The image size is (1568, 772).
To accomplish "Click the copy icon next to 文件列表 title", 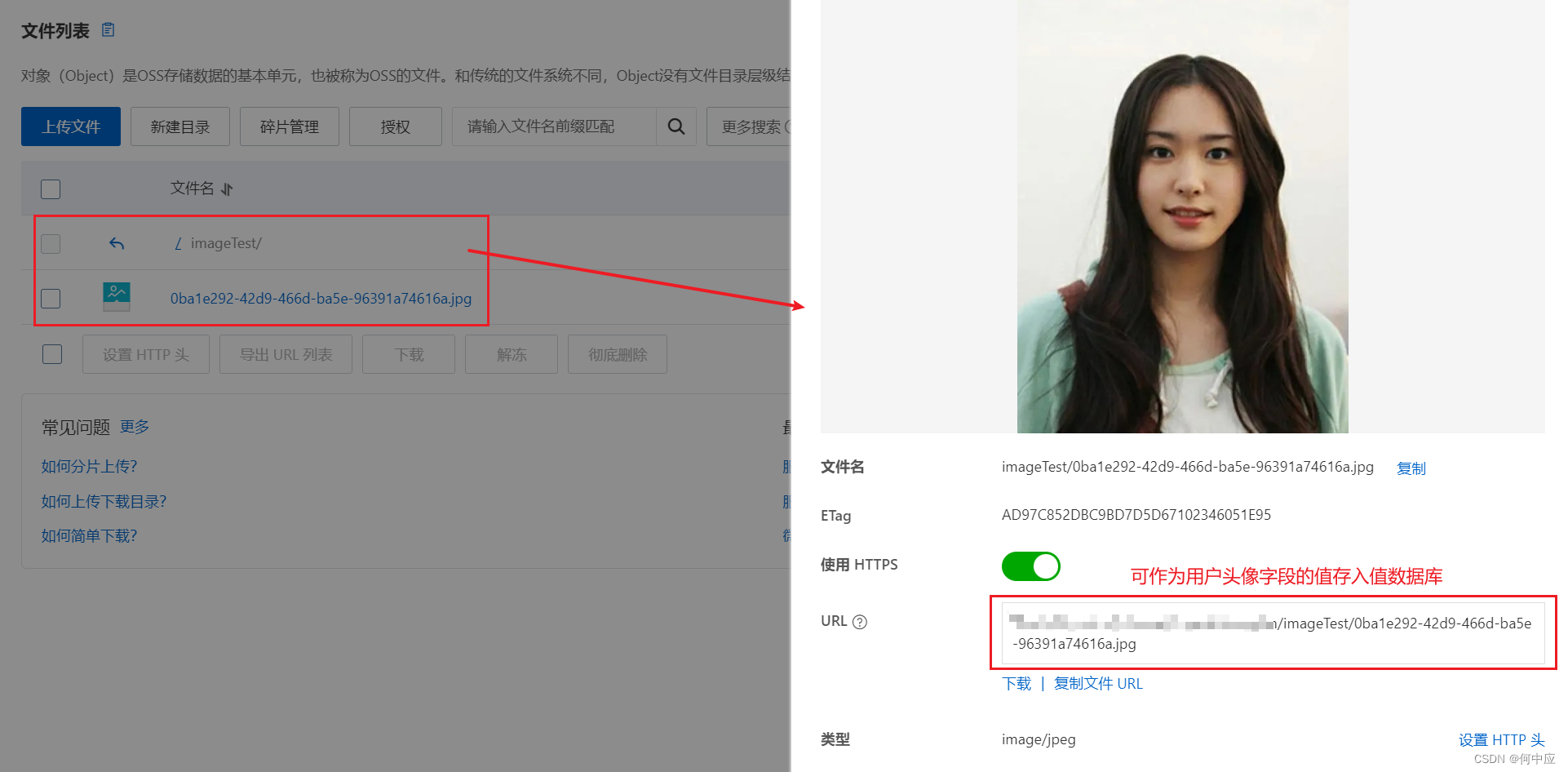I will point(107,29).
